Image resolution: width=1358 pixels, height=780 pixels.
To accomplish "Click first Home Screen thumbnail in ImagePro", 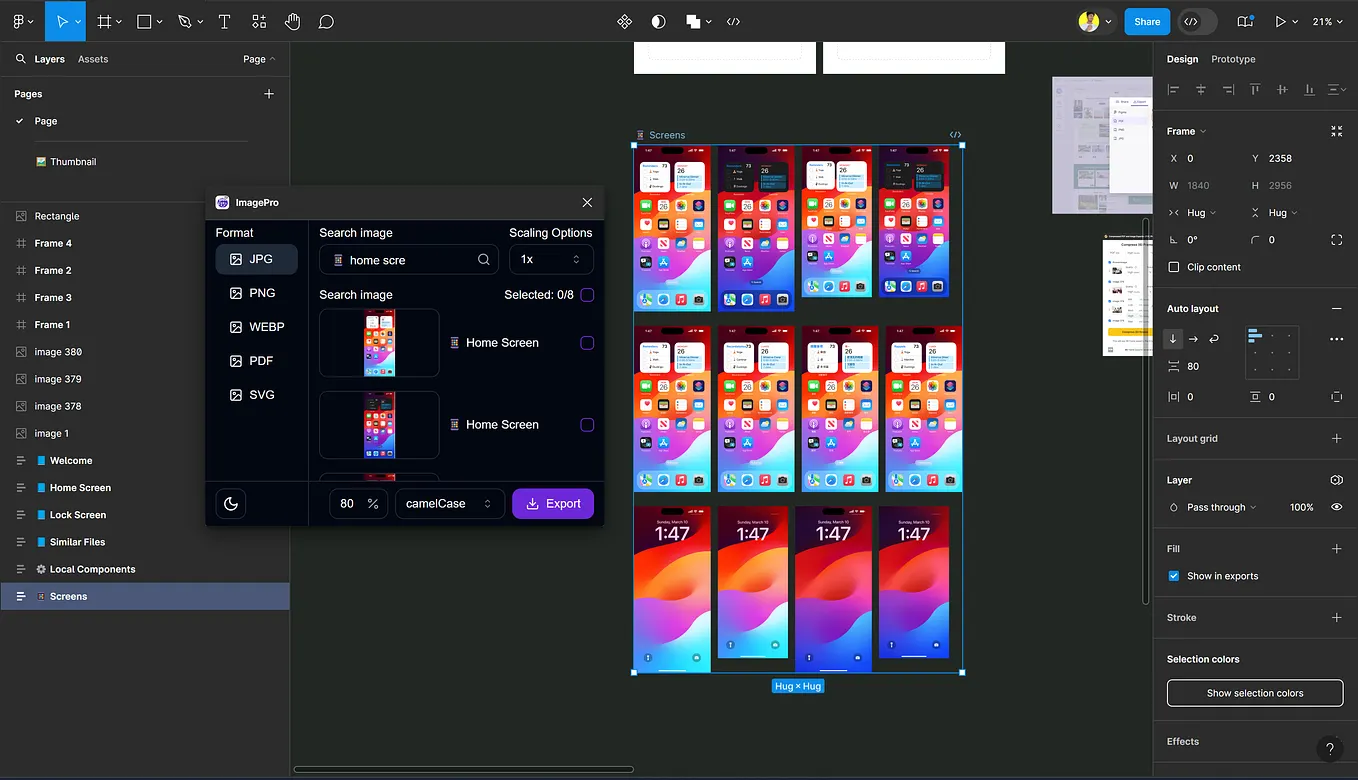I will [379, 343].
